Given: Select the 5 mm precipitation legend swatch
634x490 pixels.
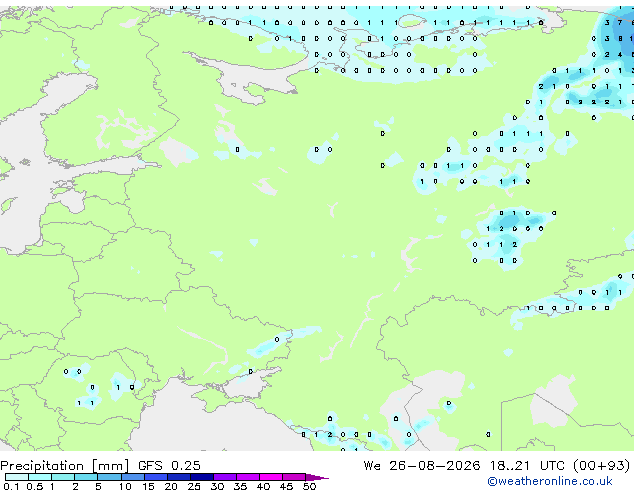Looking at the screenshot, I should (109, 477).
